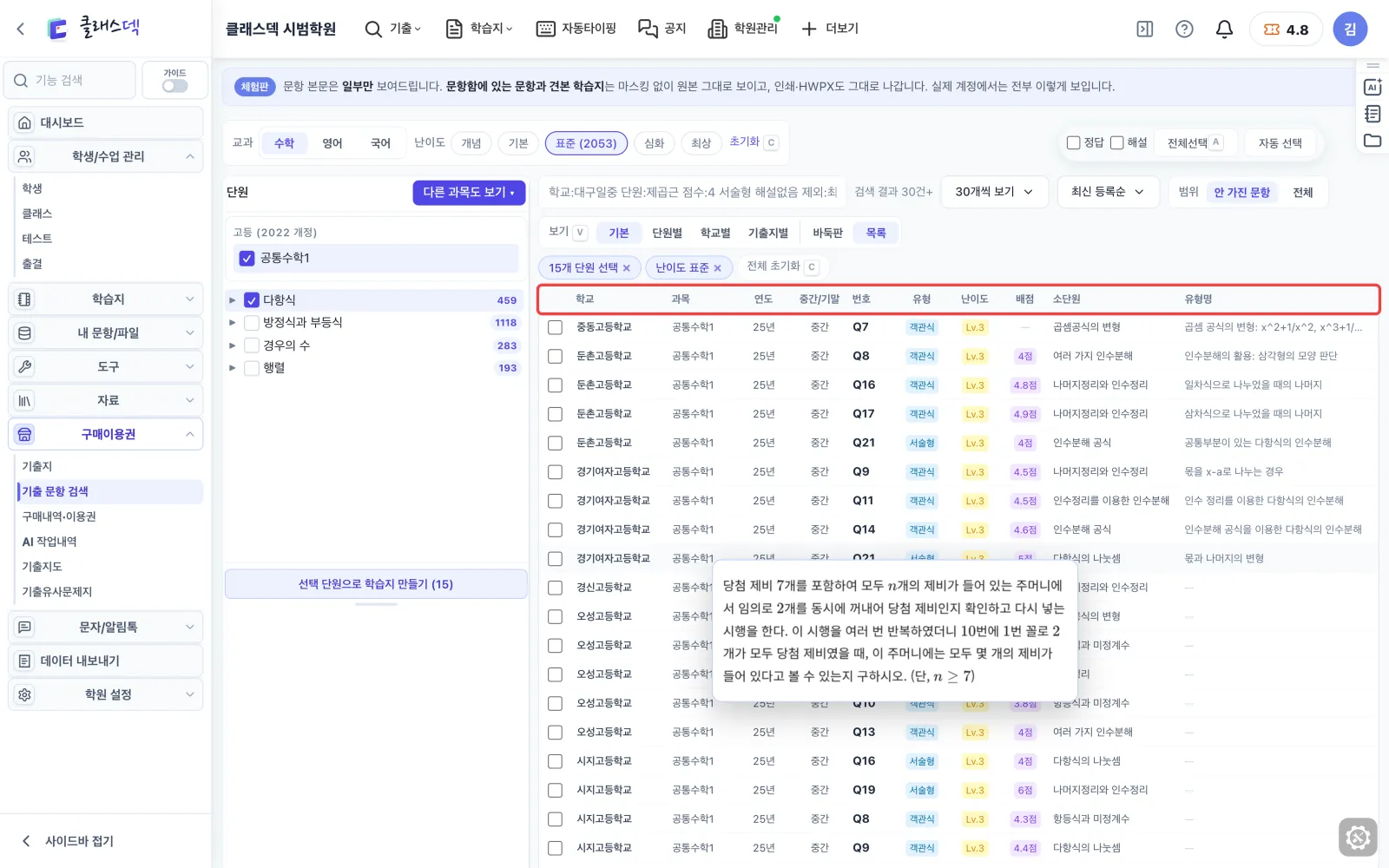The width and height of the screenshot is (1389, 868).
Task: Open the folder icon on right rail
Action: 1373,140
